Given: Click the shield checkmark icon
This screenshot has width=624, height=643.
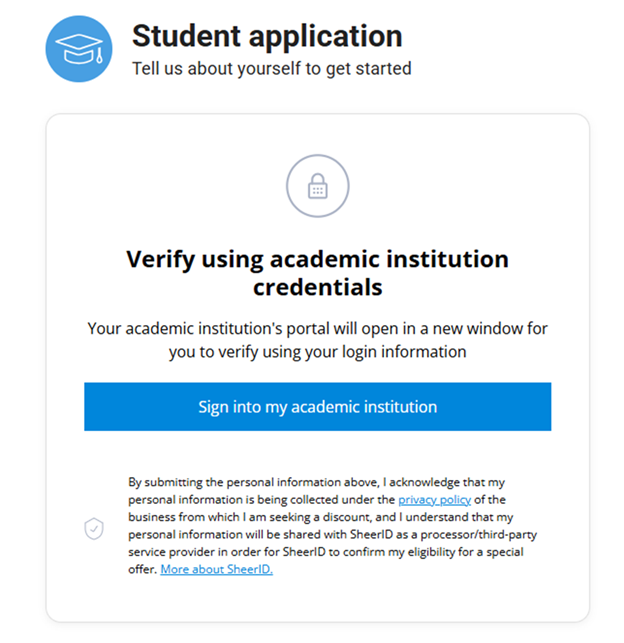Looking at the screenshot, I should coord(93,530).
